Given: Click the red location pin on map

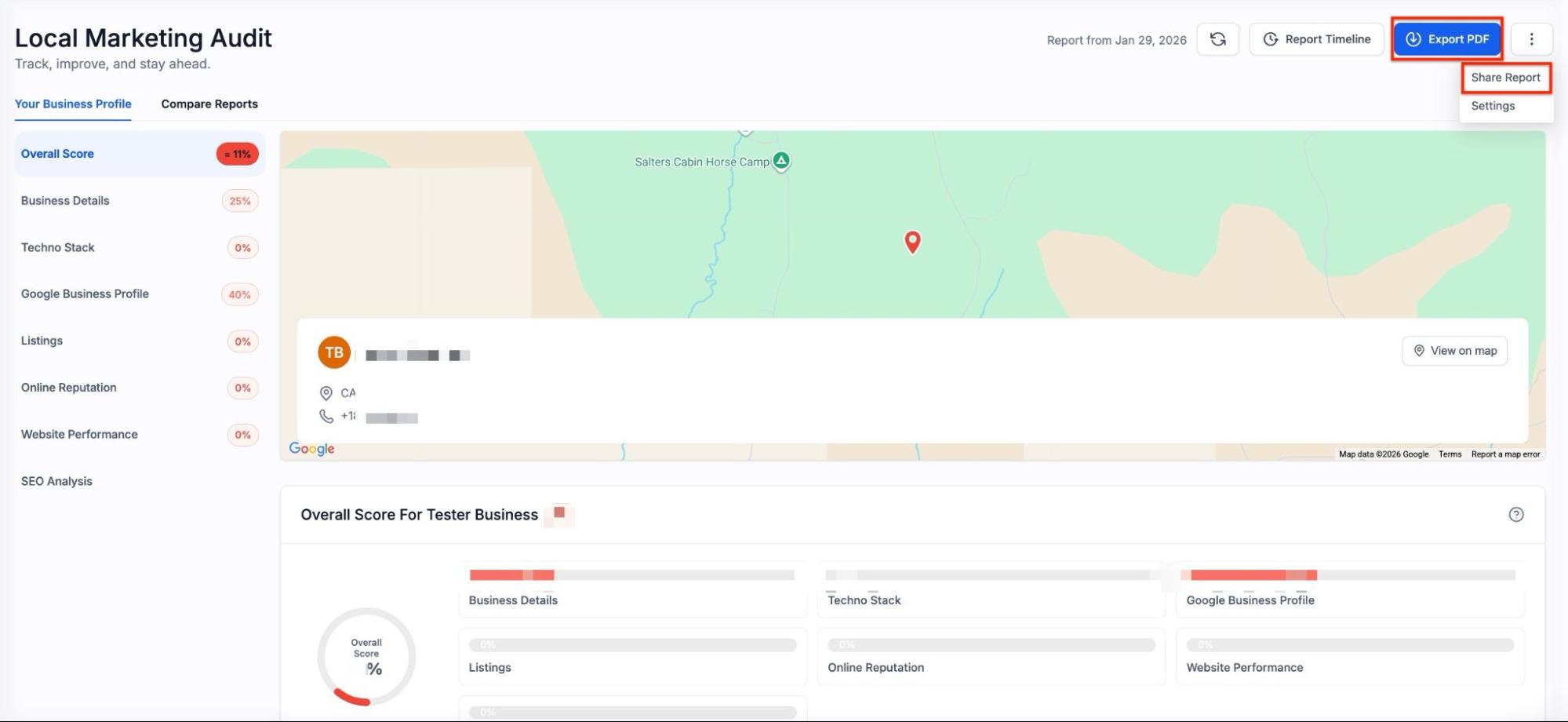Looking at the screenshot, I should pyautogui.click(x=912, y=241).
